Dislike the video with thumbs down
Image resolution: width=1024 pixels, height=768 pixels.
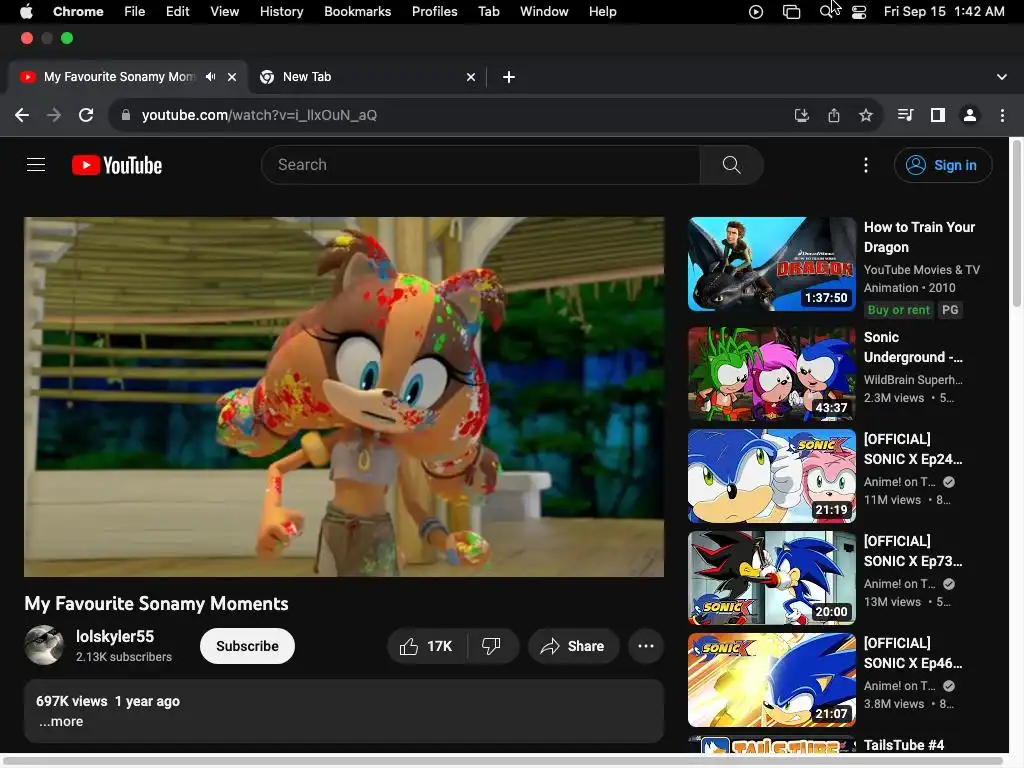point(491,647)
